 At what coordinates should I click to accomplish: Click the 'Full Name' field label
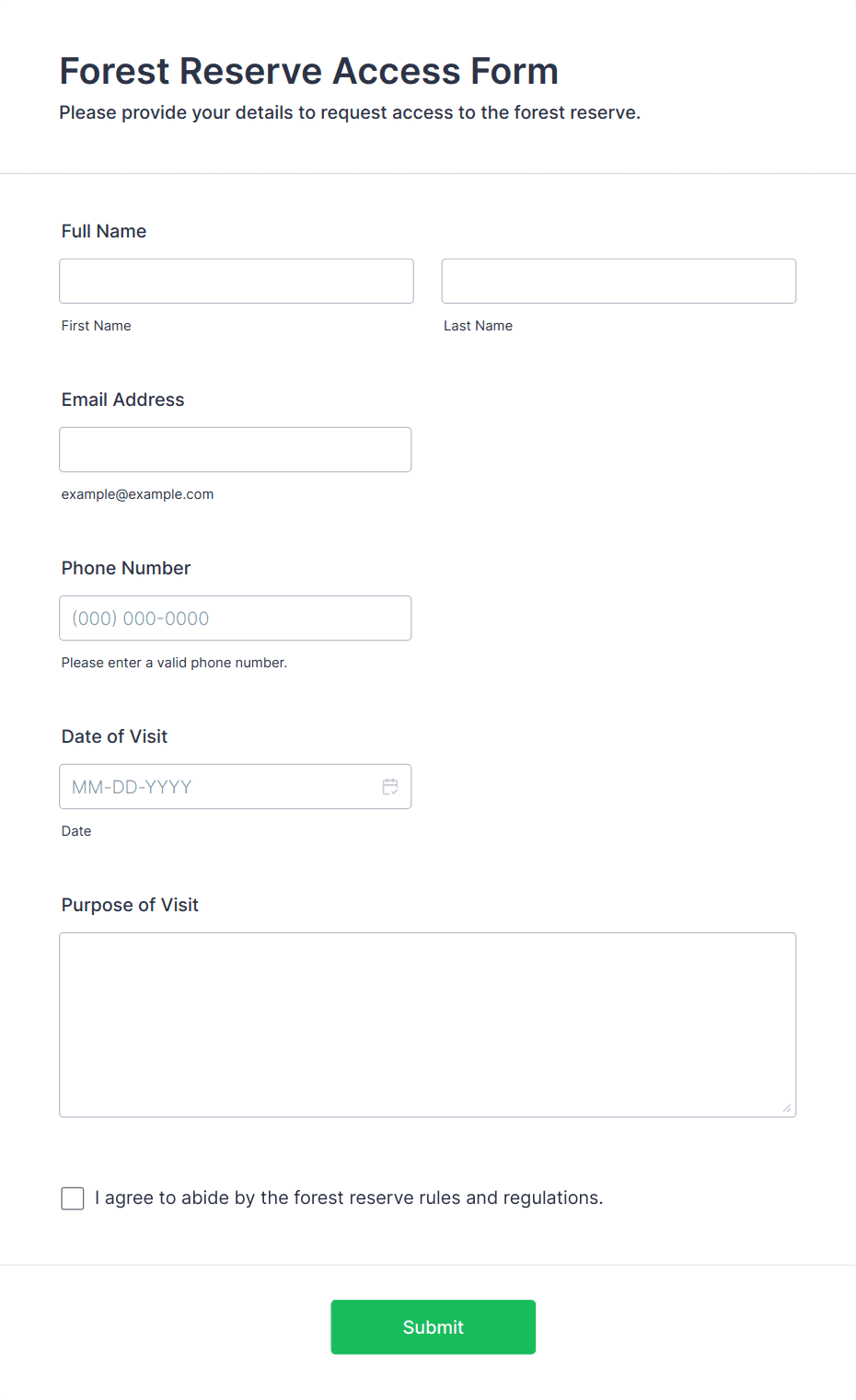104,231
